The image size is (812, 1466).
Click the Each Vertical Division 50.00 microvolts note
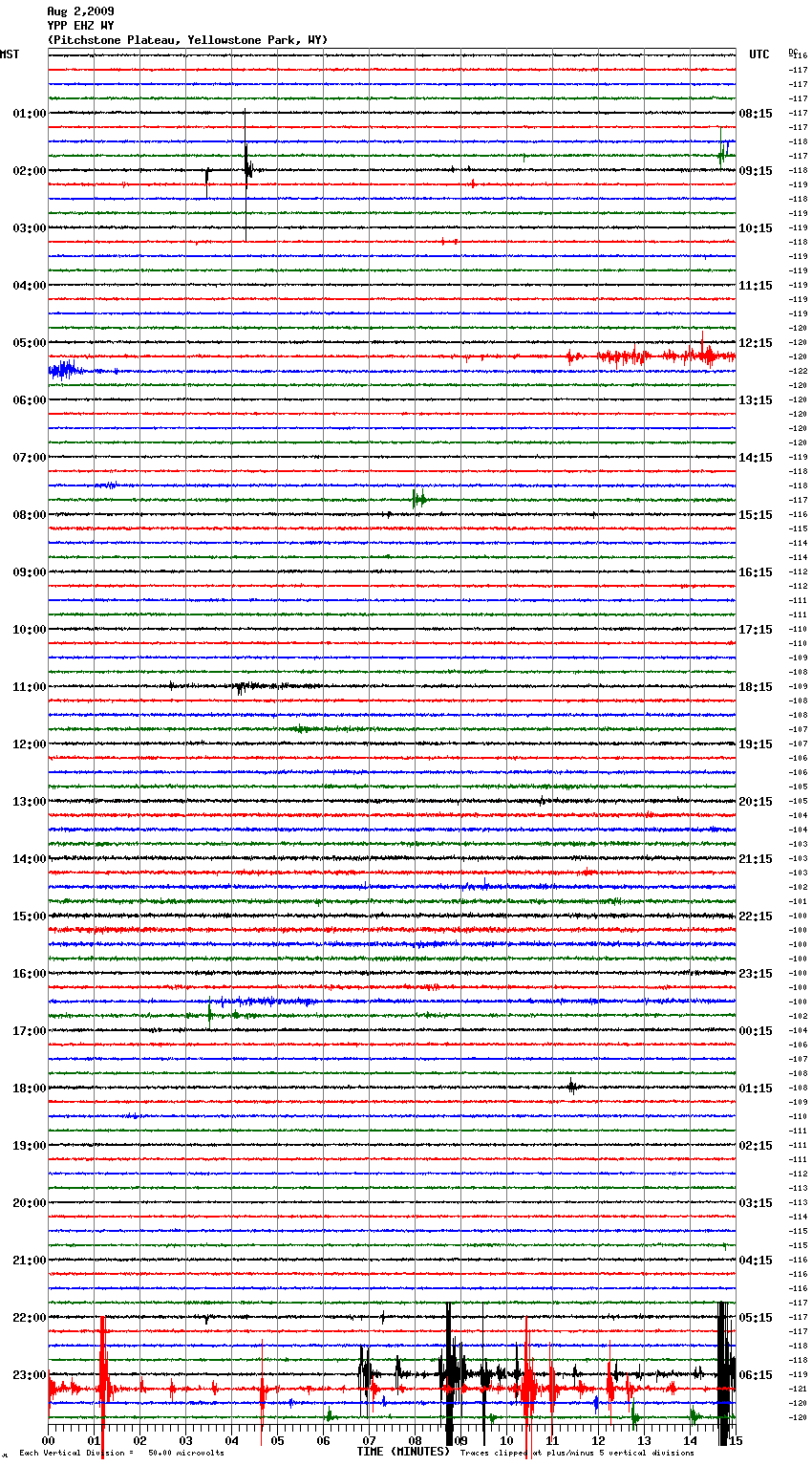click(x=121, y=1453)
